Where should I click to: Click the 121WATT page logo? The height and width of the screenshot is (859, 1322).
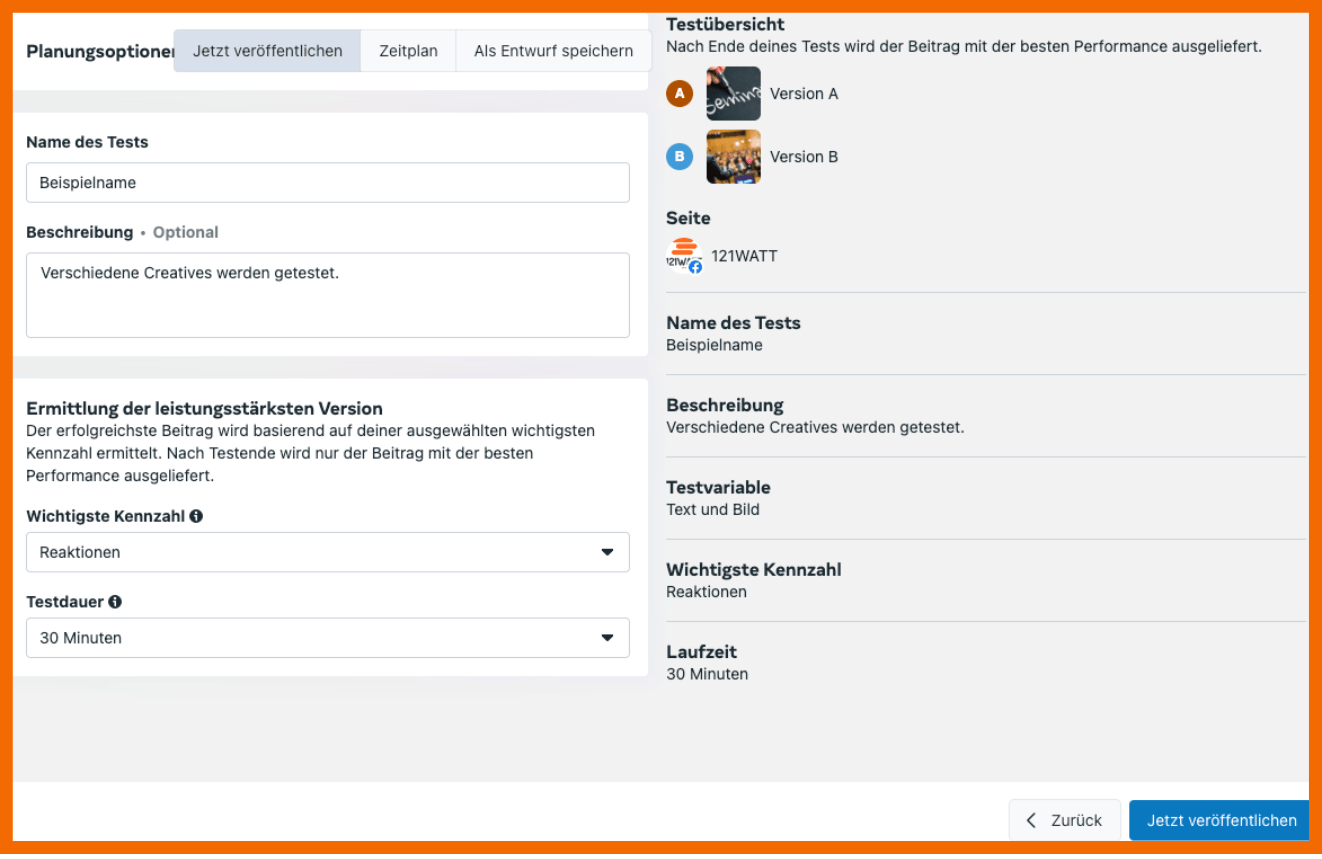(684, 256)
